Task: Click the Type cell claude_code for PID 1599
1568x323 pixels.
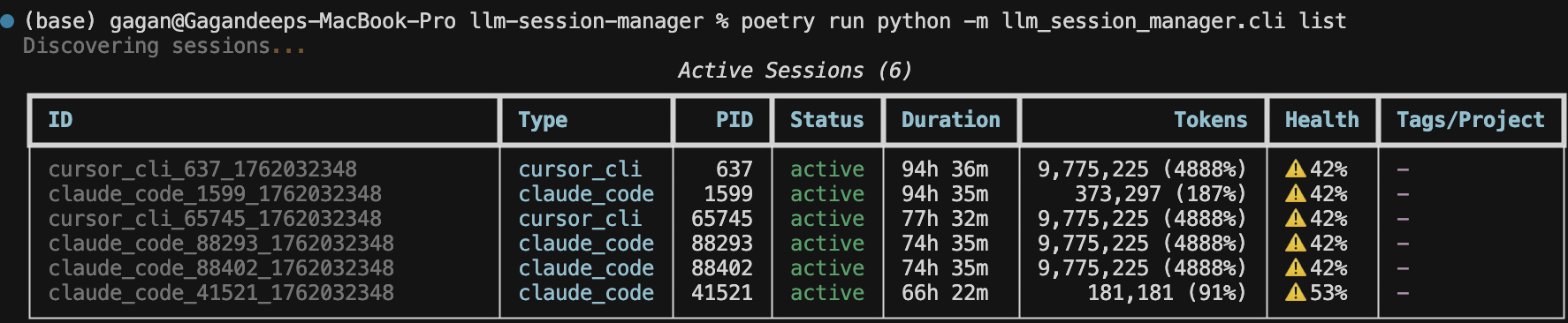Action: (586, 193)
